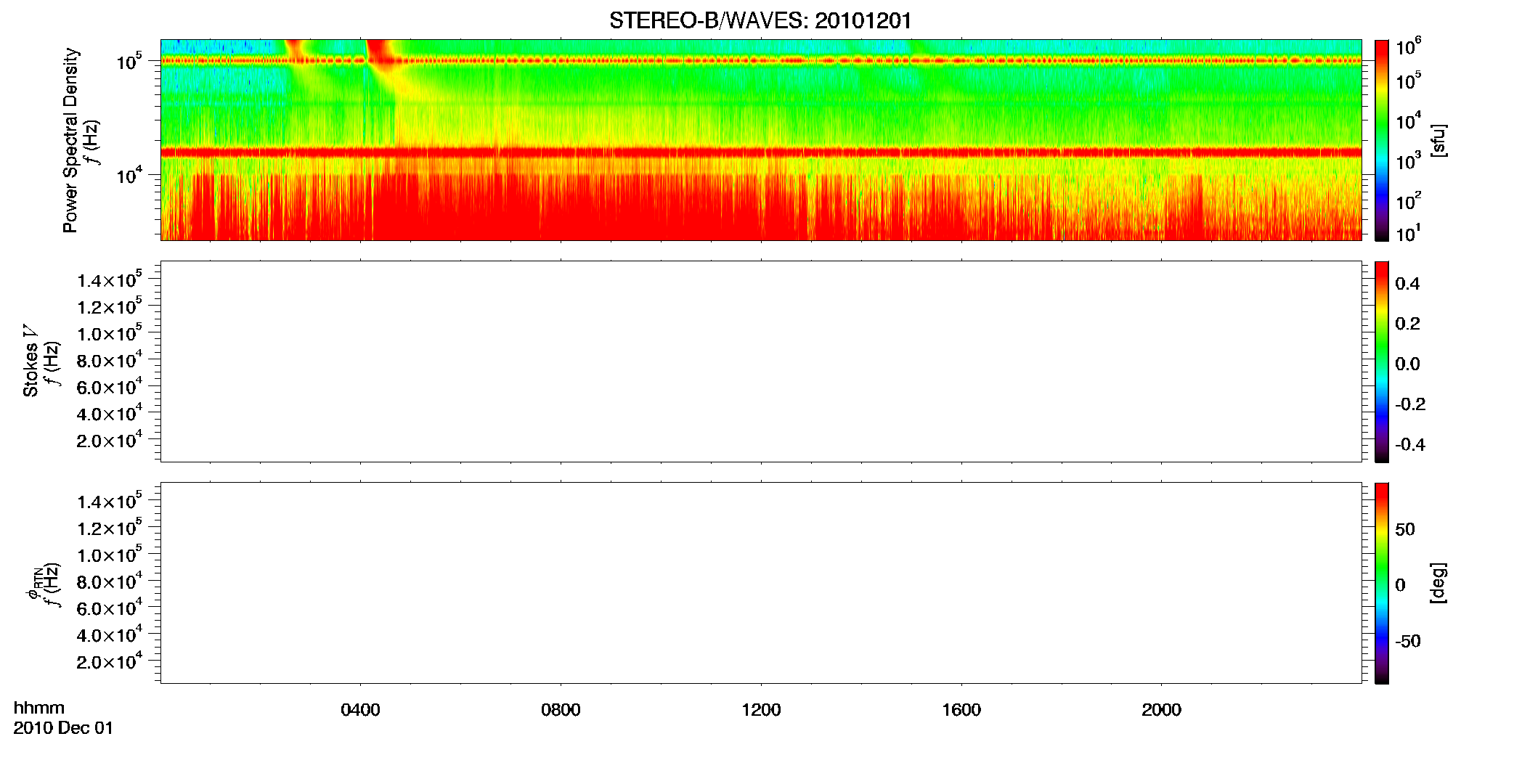Click the 1600 time axis label

pos(961,710)
